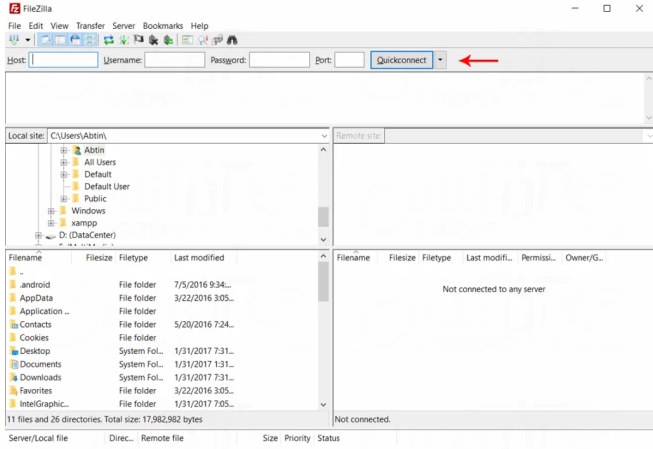
Task: Sort local files by Last modified column
Action: click(x=199, y=258)
